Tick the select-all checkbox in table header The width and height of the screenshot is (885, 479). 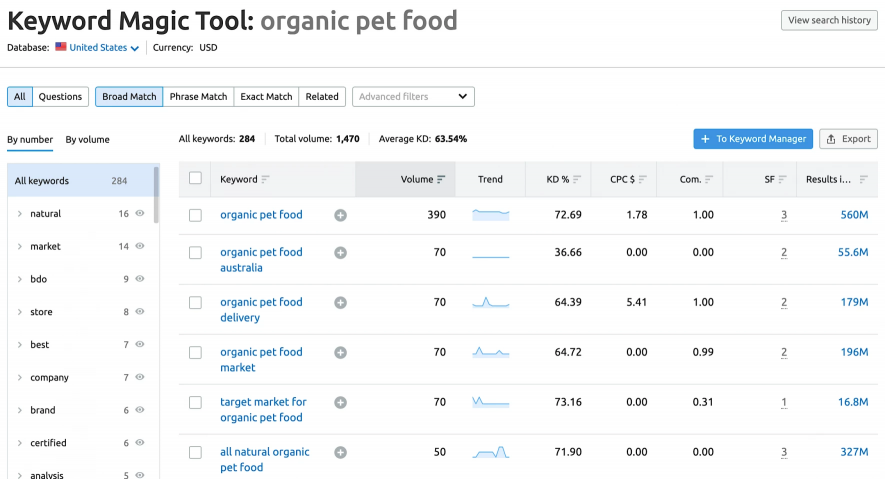coord(195,179)
